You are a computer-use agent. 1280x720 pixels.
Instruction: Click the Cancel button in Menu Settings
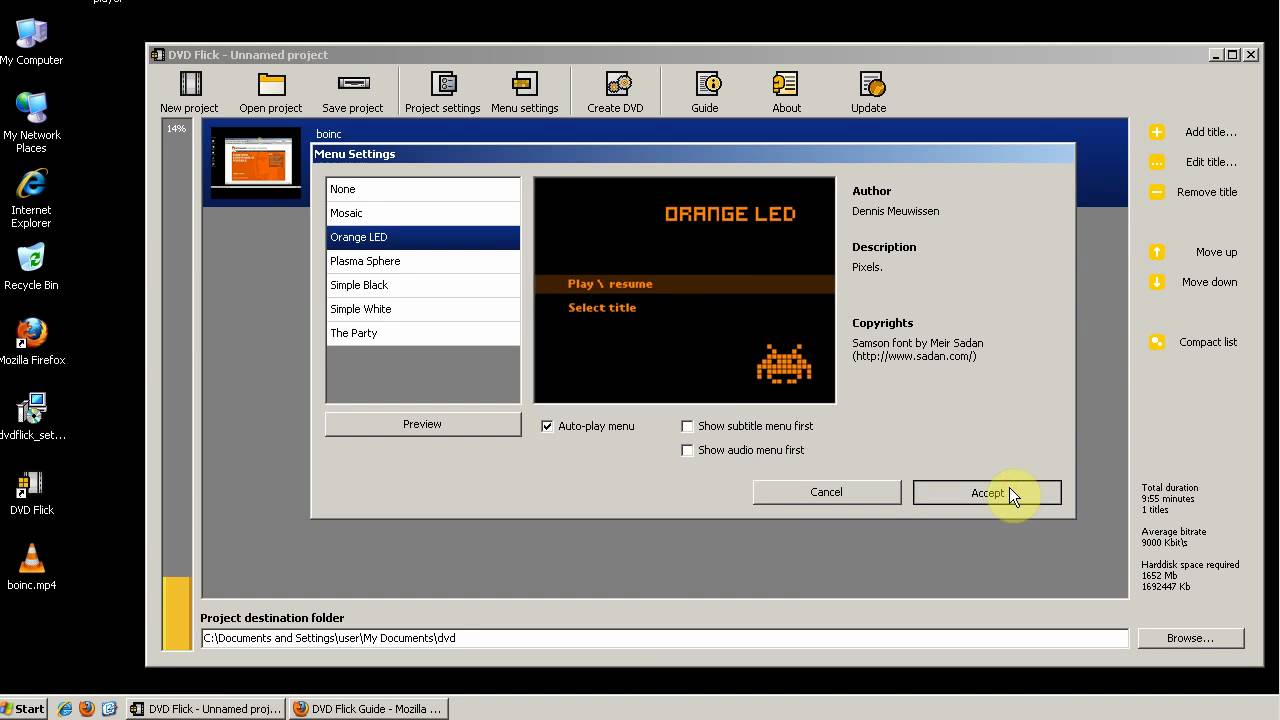tap(827, 492)
